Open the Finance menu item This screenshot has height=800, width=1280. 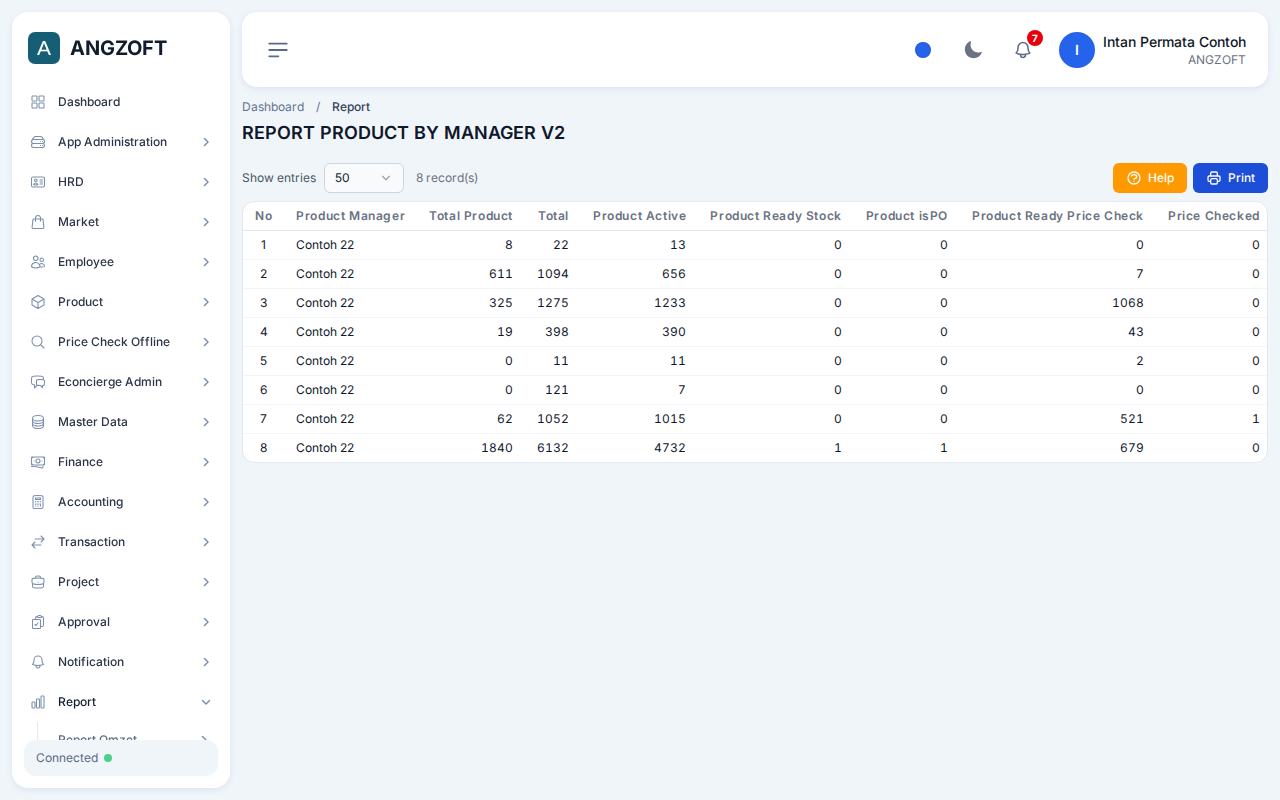coord(121,462)
